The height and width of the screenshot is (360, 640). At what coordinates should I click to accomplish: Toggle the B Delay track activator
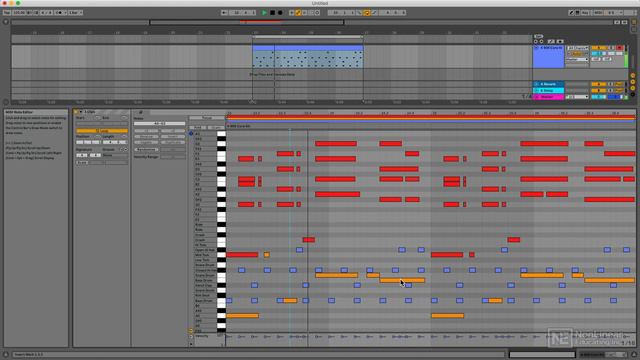599,90
